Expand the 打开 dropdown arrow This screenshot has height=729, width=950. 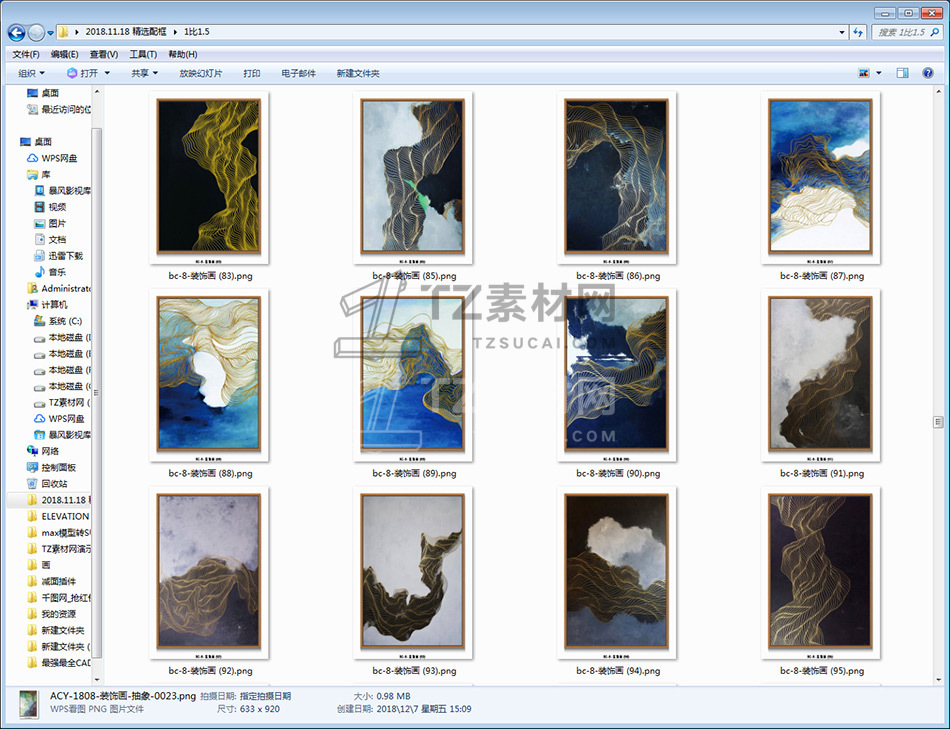click(x=107, y=73)
